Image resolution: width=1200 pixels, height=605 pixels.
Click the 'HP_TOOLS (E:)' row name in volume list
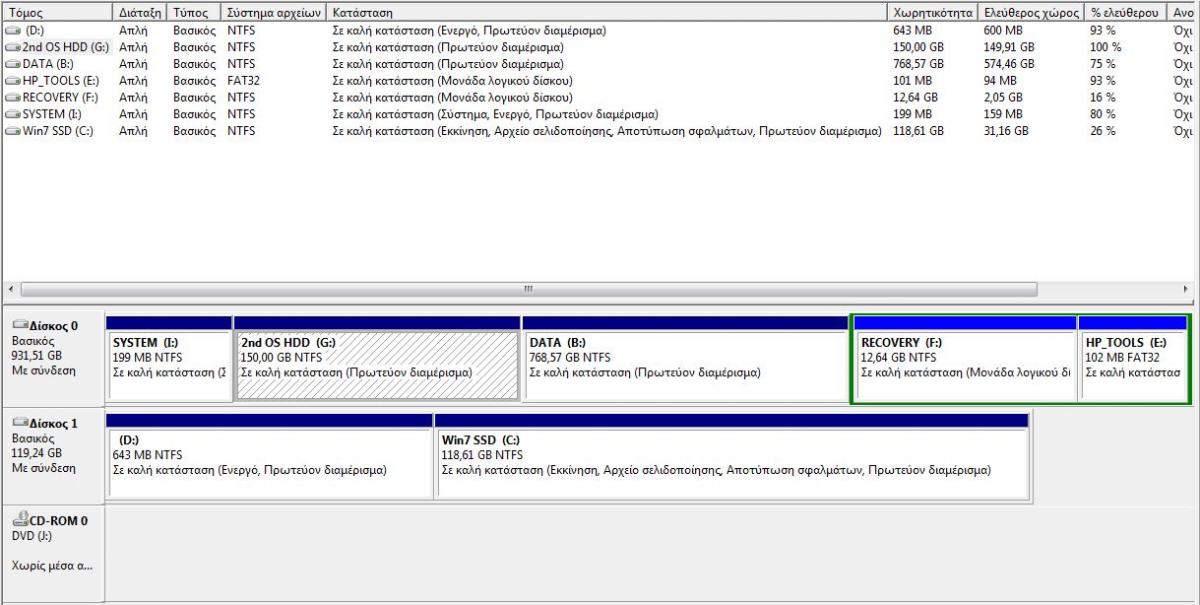(61, 81)
